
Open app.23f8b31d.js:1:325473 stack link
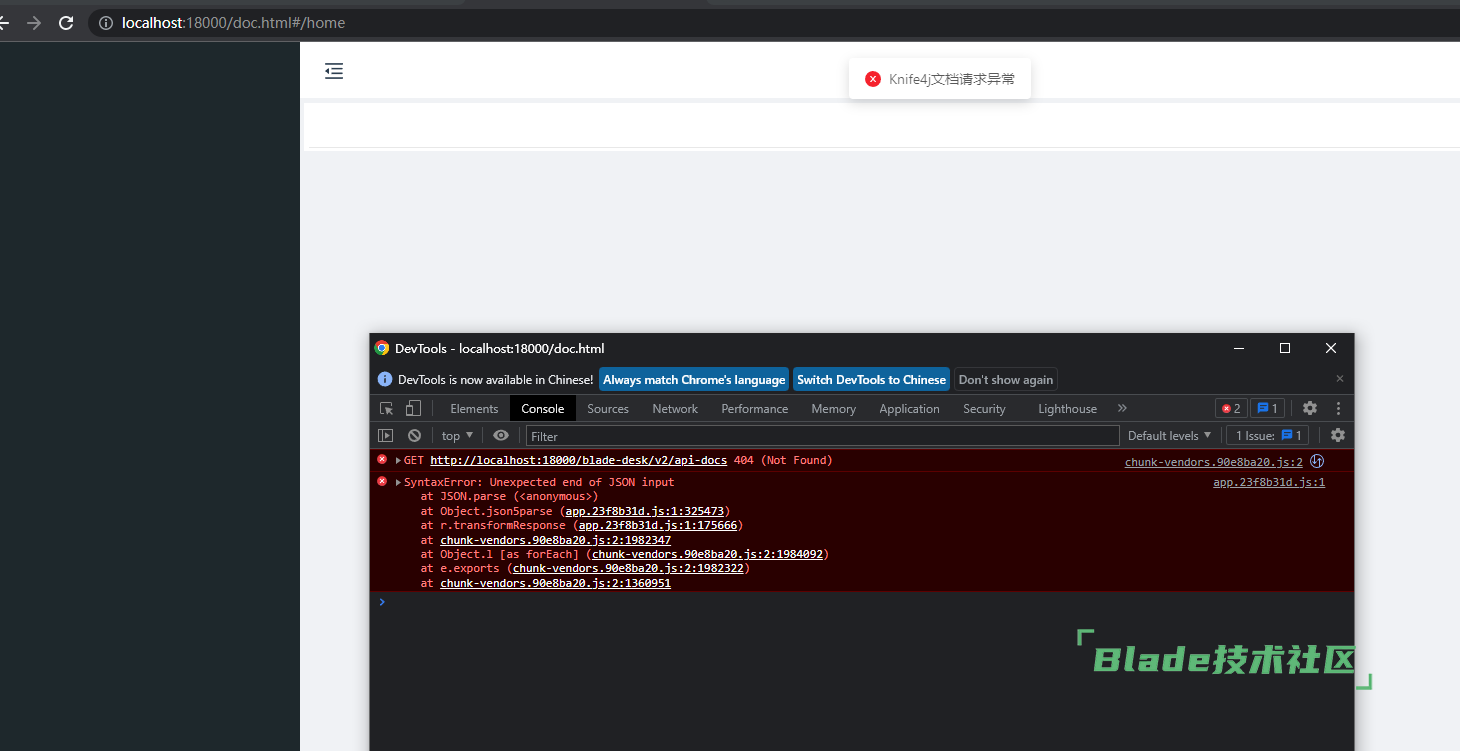645,511
